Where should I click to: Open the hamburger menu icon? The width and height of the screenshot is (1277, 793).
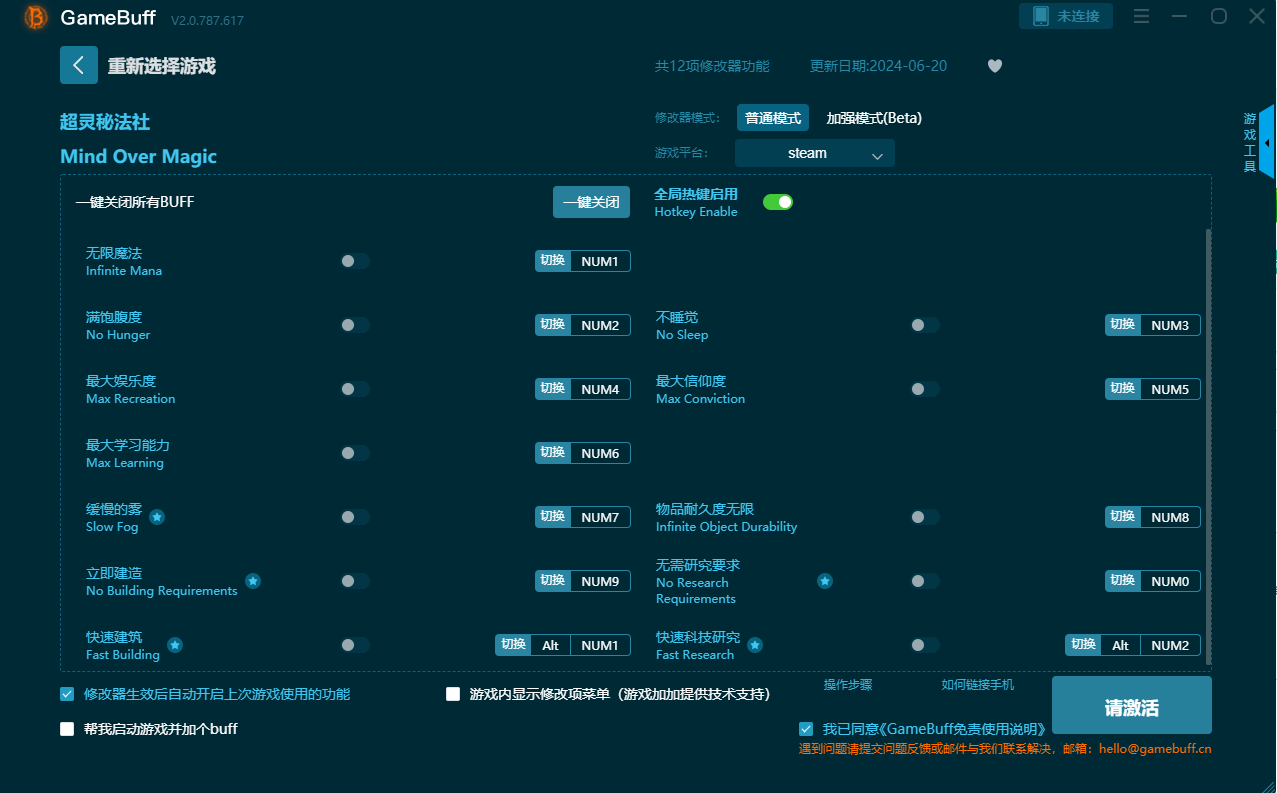click(1142, 16)
